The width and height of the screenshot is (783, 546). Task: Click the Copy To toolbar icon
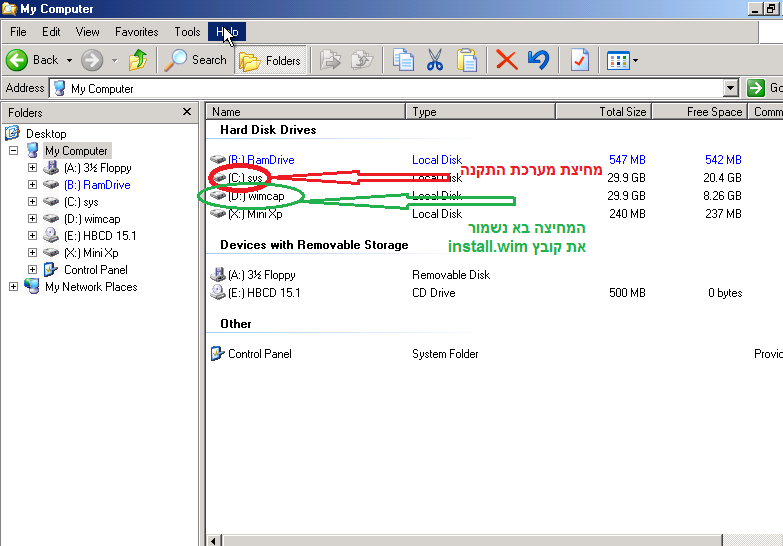(362, 60)
